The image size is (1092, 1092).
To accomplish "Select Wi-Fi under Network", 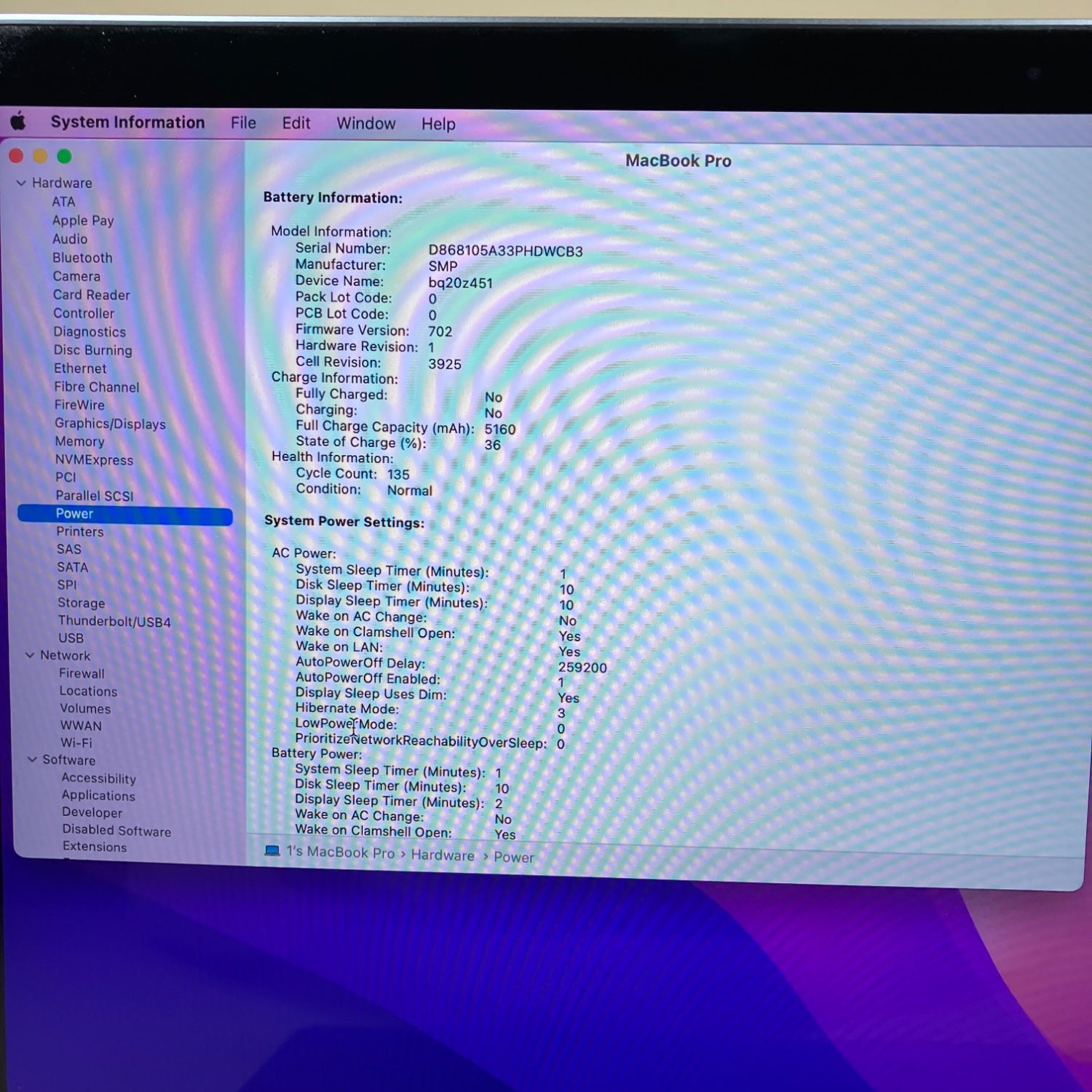I will pyautogui.click(x=76, y=743).
